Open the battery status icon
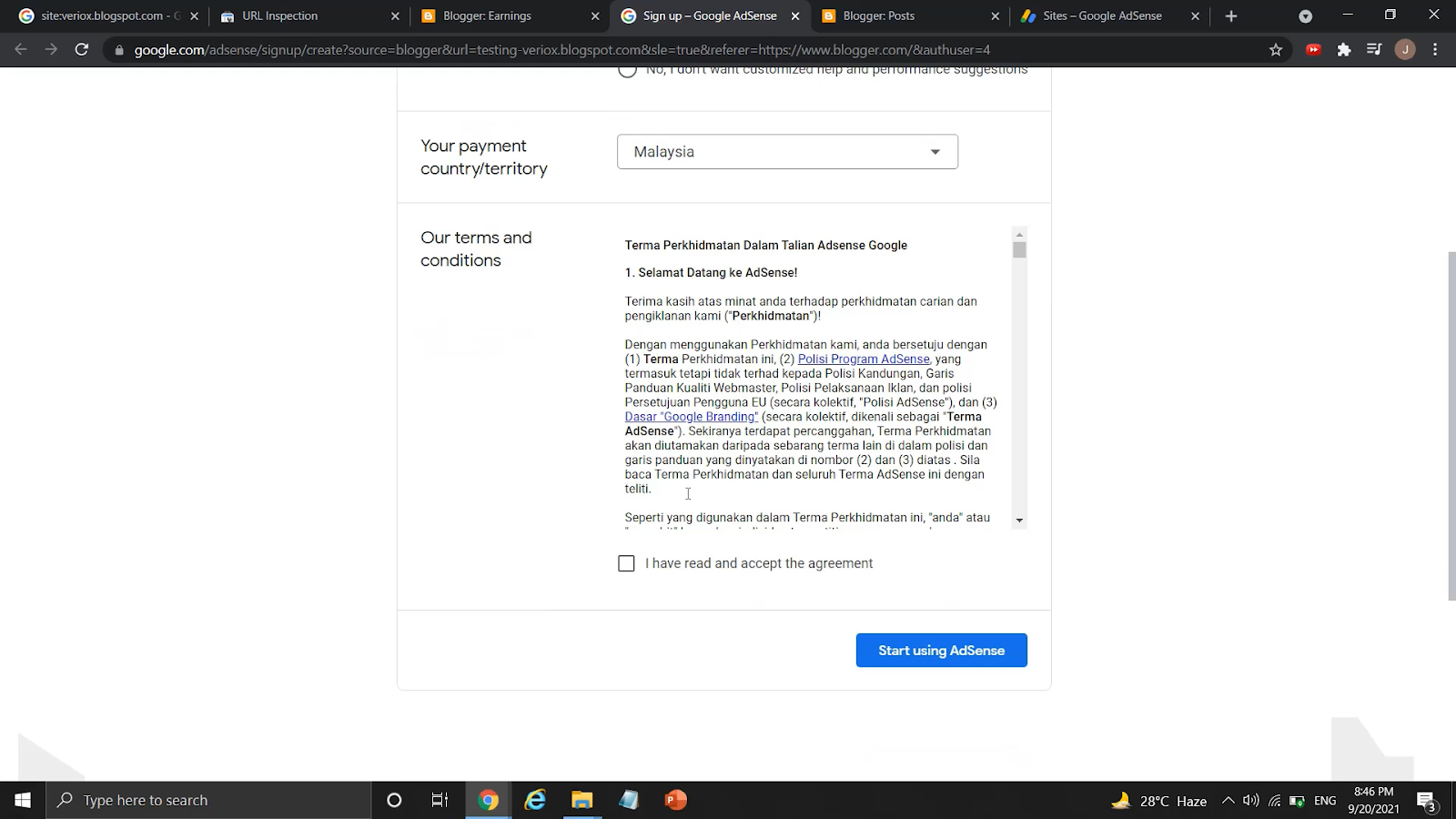Screen dimensions: 1456x819 (x=1297, y=801)
